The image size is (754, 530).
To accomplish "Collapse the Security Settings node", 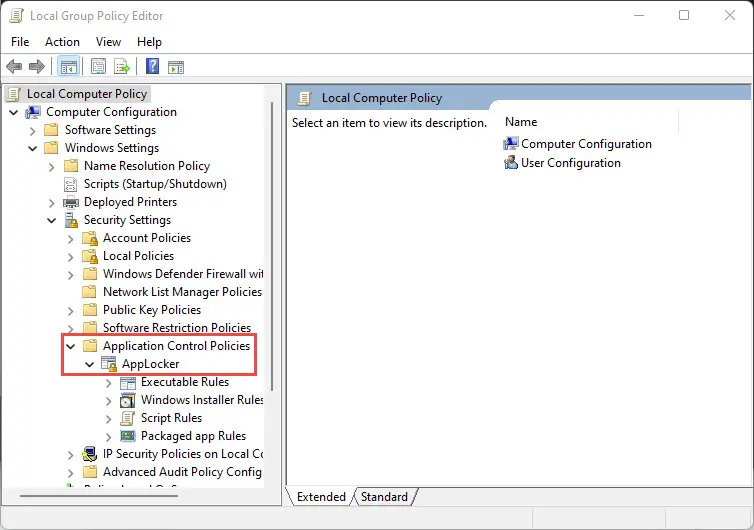I will [51, 221].
